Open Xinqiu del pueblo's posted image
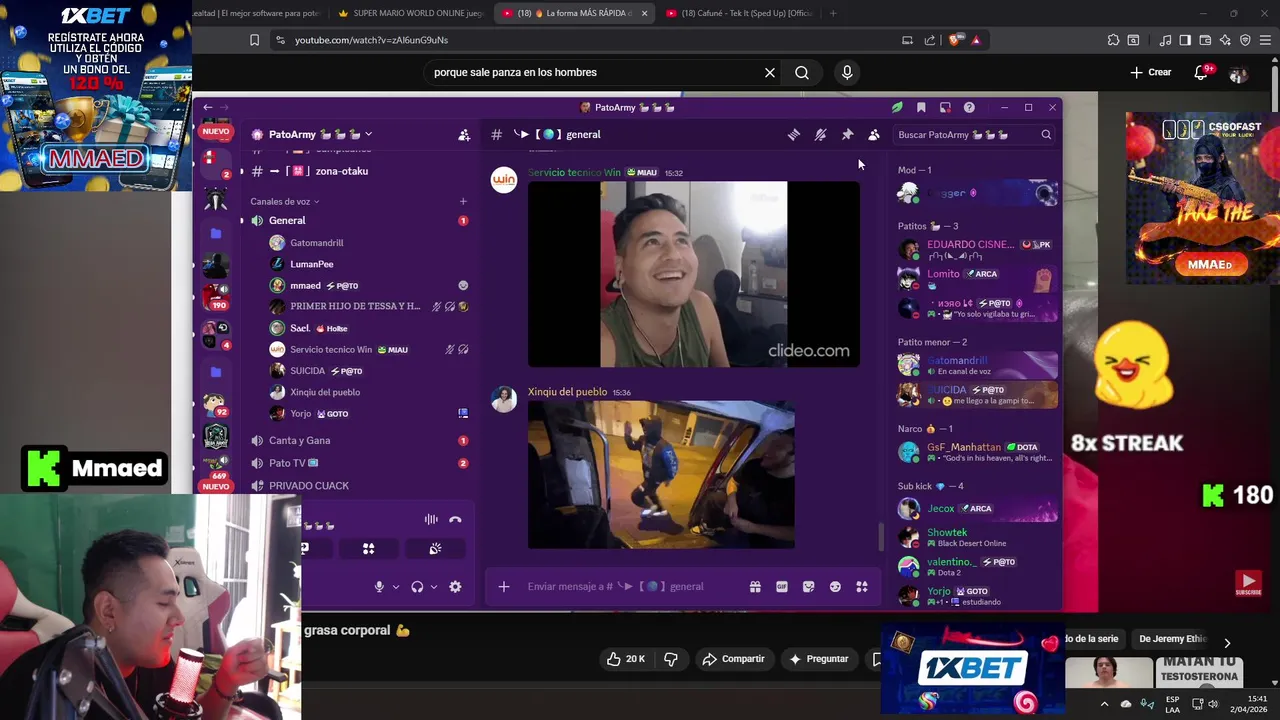 tap(661, 474)
